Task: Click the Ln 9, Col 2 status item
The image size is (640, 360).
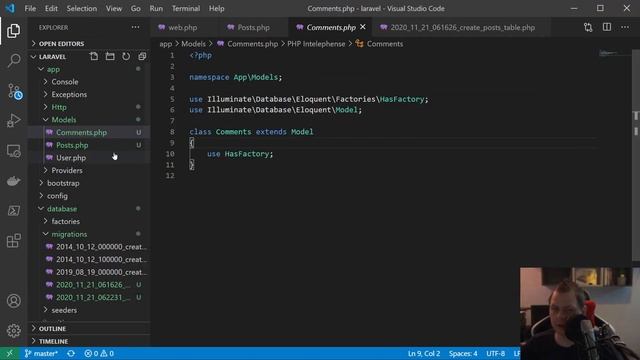Action: [x=424, y=353]
